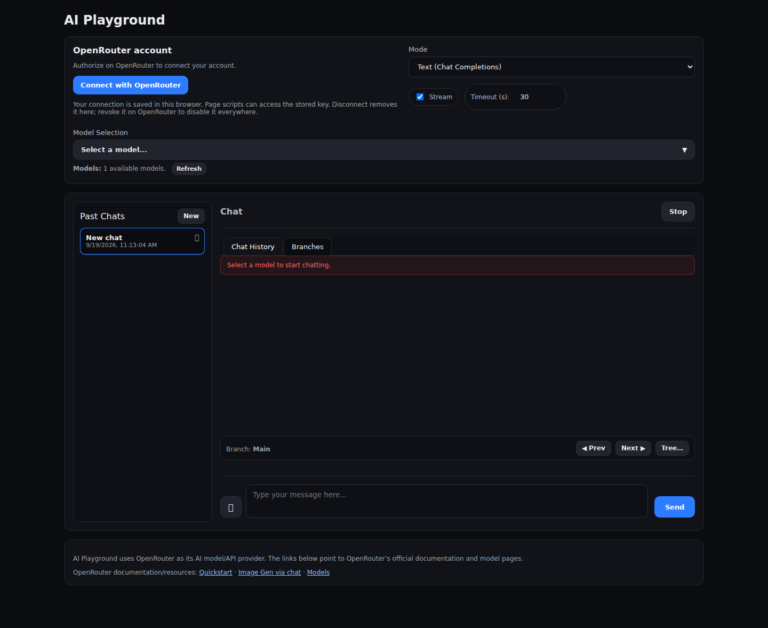Image resolution: width=768 pixels, height=628 pixels.
Task: Open the branch Tree view
Action: 672,448
